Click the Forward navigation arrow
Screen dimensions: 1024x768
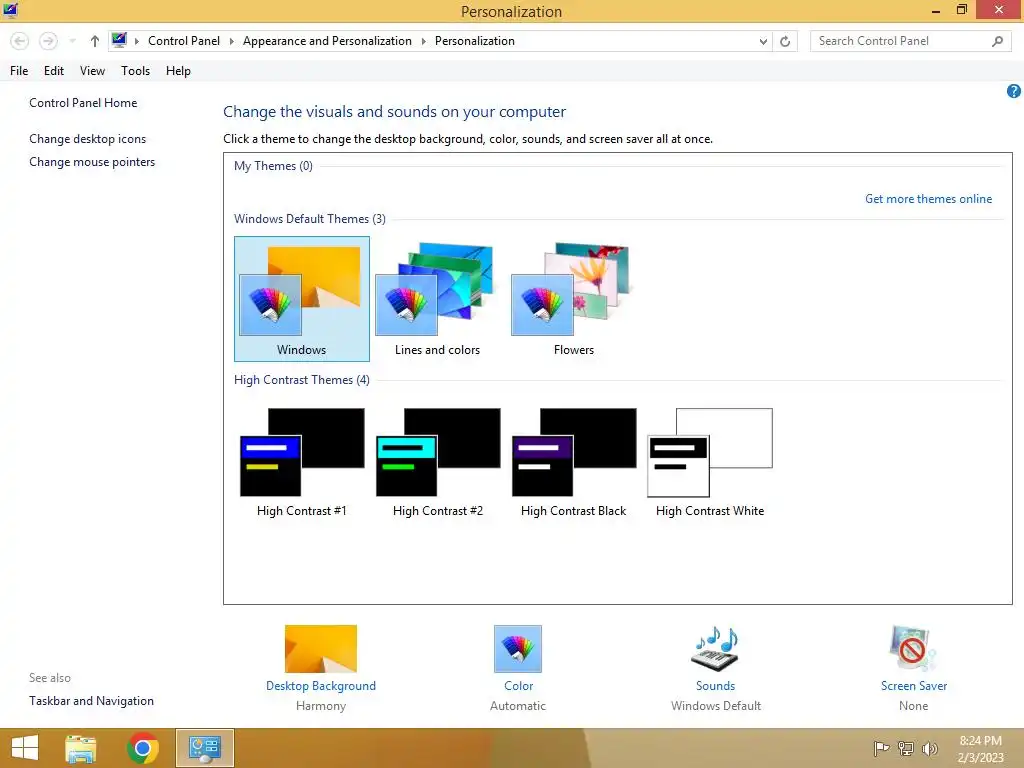tap(48, 41)
